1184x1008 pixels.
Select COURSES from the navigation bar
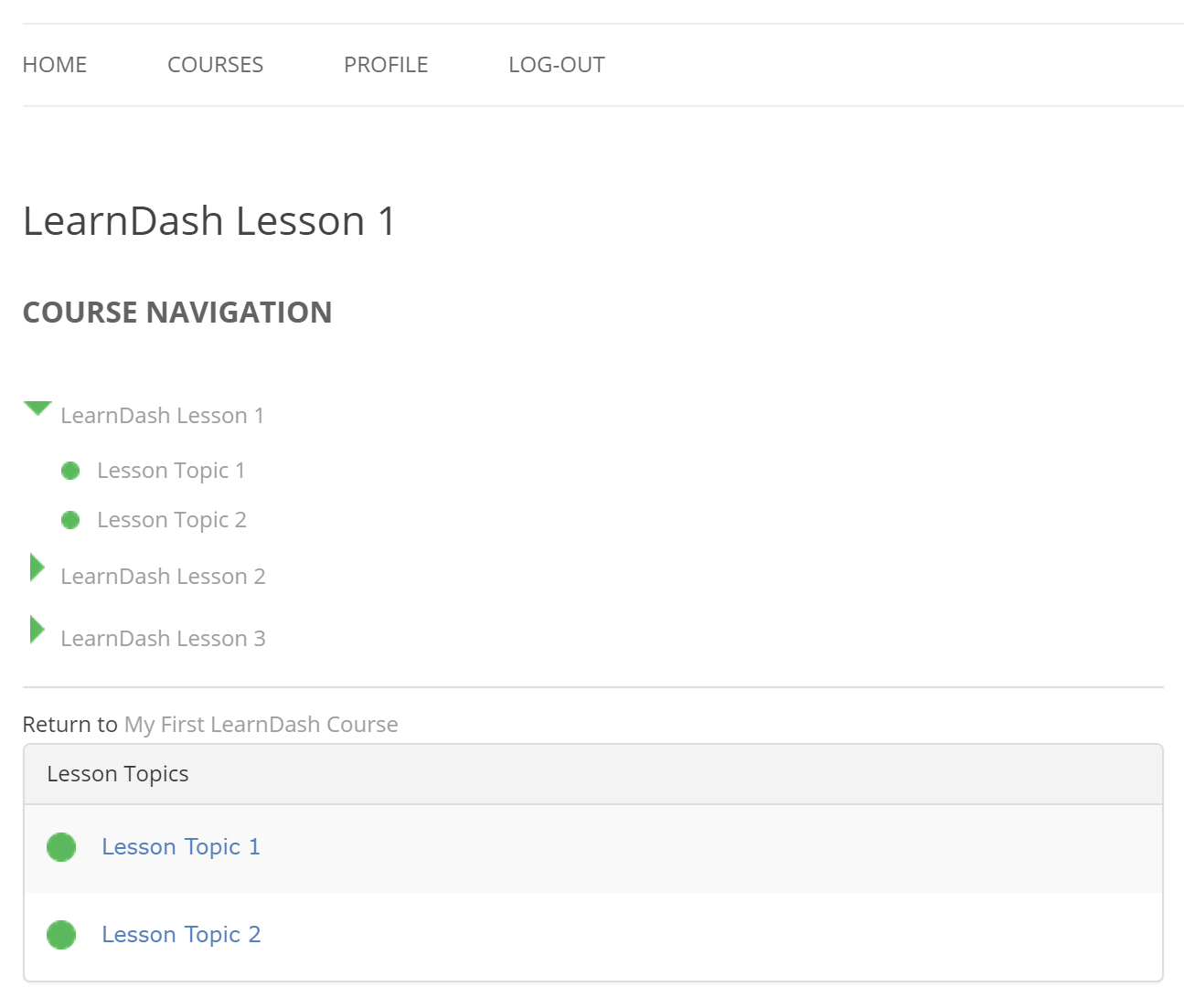tap(215, 64)
